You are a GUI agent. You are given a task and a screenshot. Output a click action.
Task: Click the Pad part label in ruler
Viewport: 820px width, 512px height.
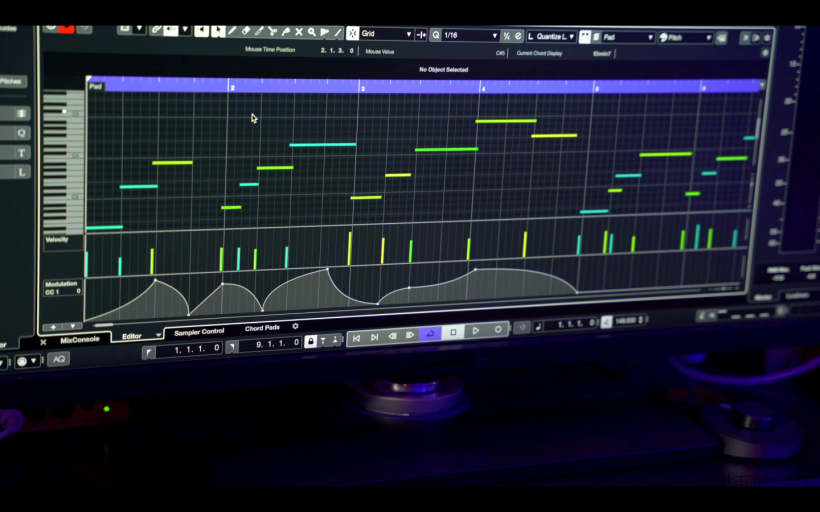[x=95, y=86]
